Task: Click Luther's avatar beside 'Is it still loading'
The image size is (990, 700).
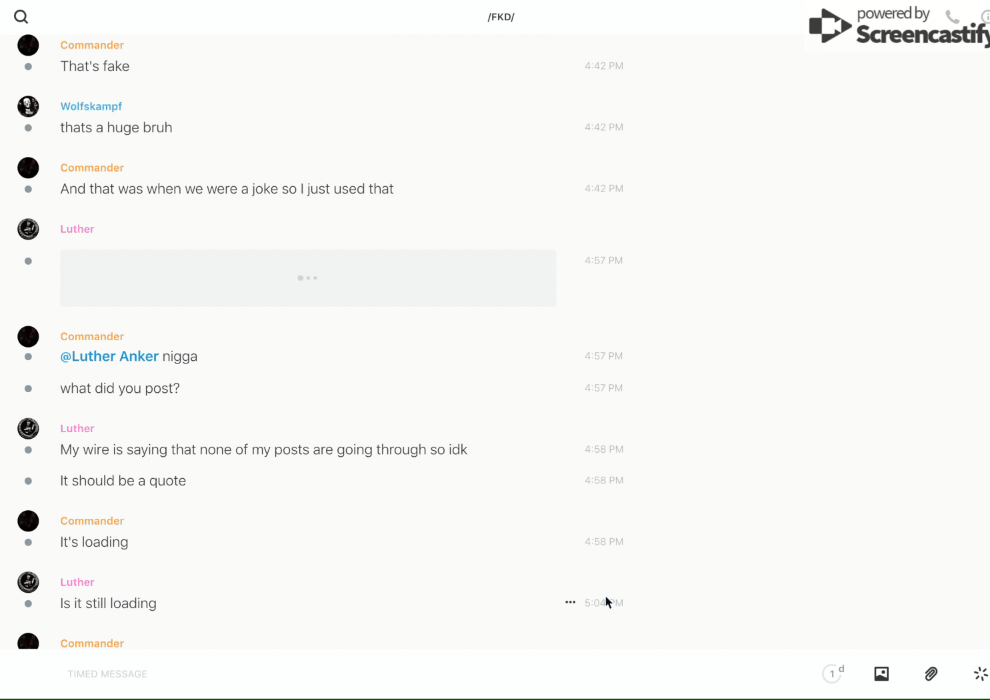Action: click(x=28, y=582)
